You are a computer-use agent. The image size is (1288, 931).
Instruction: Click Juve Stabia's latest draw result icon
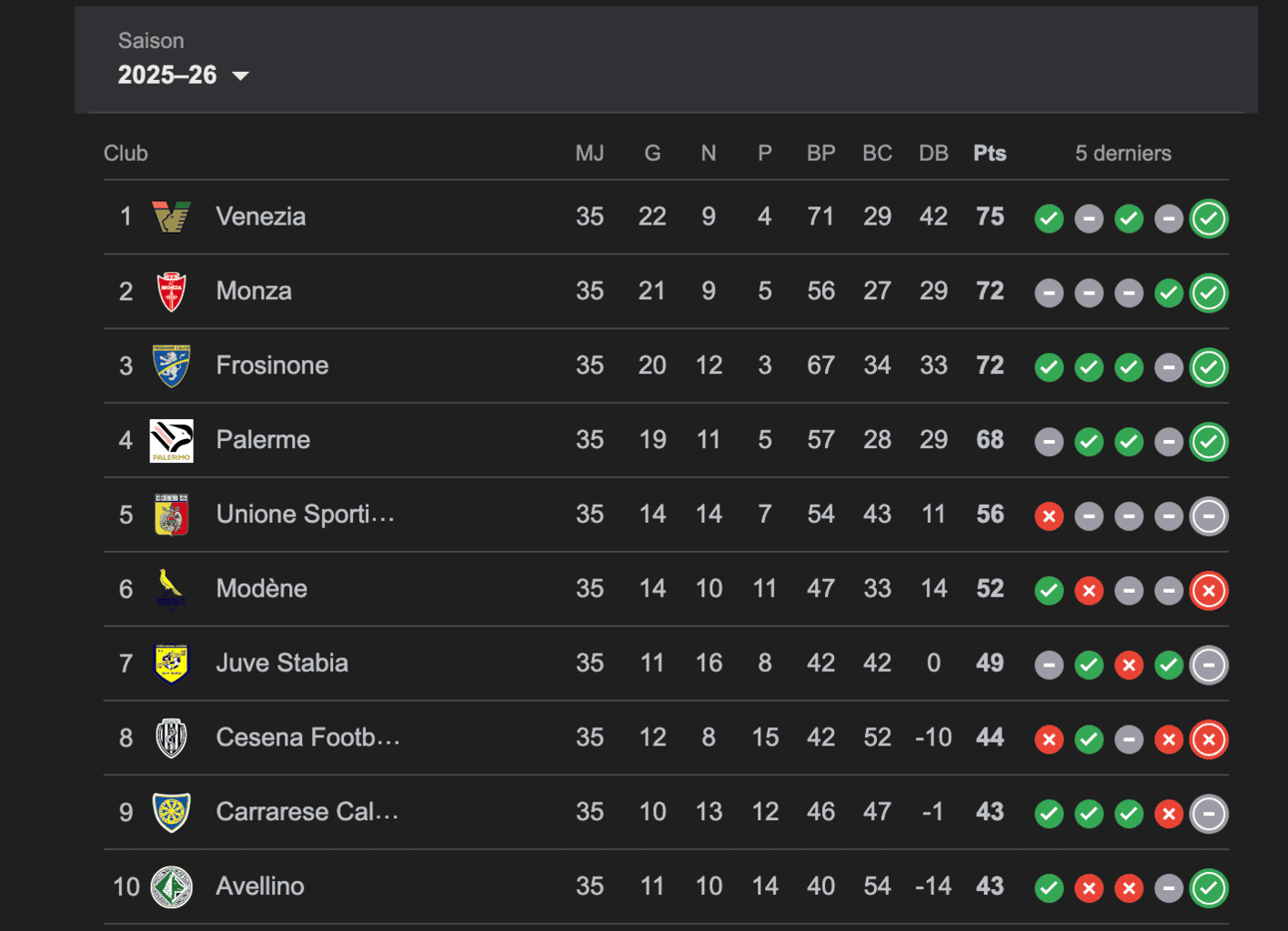(x=1209, y=666)
